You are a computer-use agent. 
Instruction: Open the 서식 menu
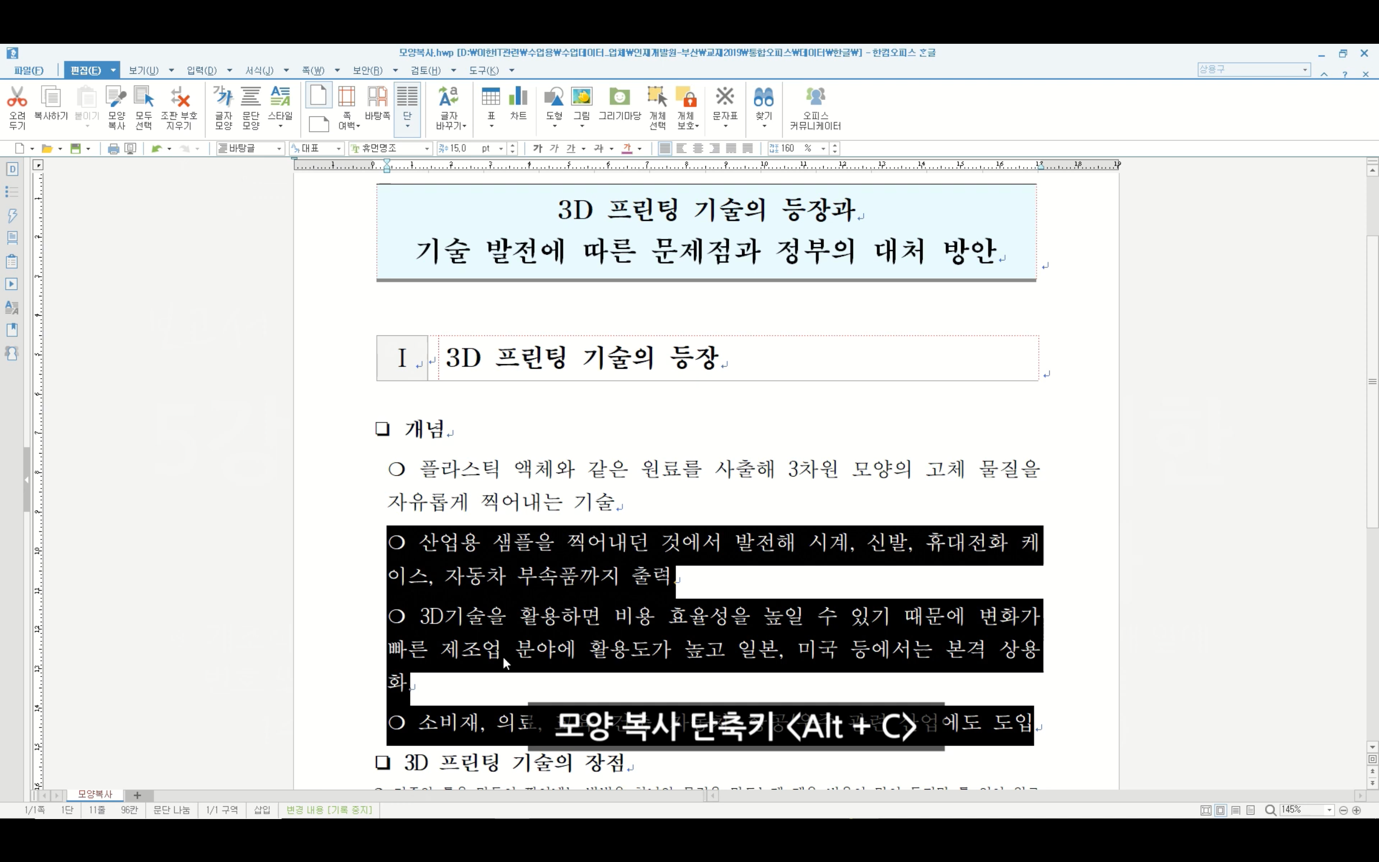coord(259,71)
